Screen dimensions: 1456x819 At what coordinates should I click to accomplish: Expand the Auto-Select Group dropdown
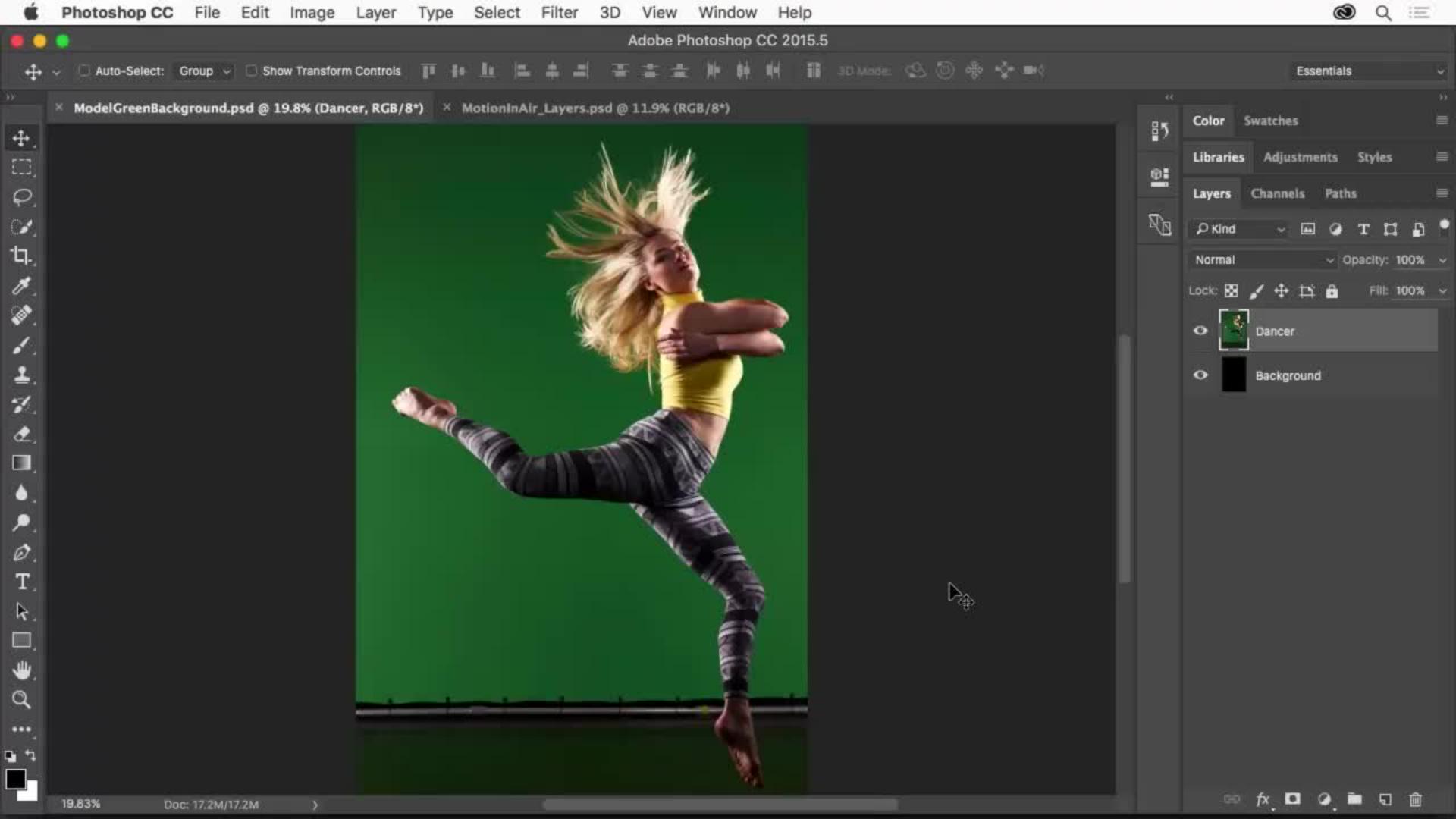pyautogui.click(x=203, y=71)
